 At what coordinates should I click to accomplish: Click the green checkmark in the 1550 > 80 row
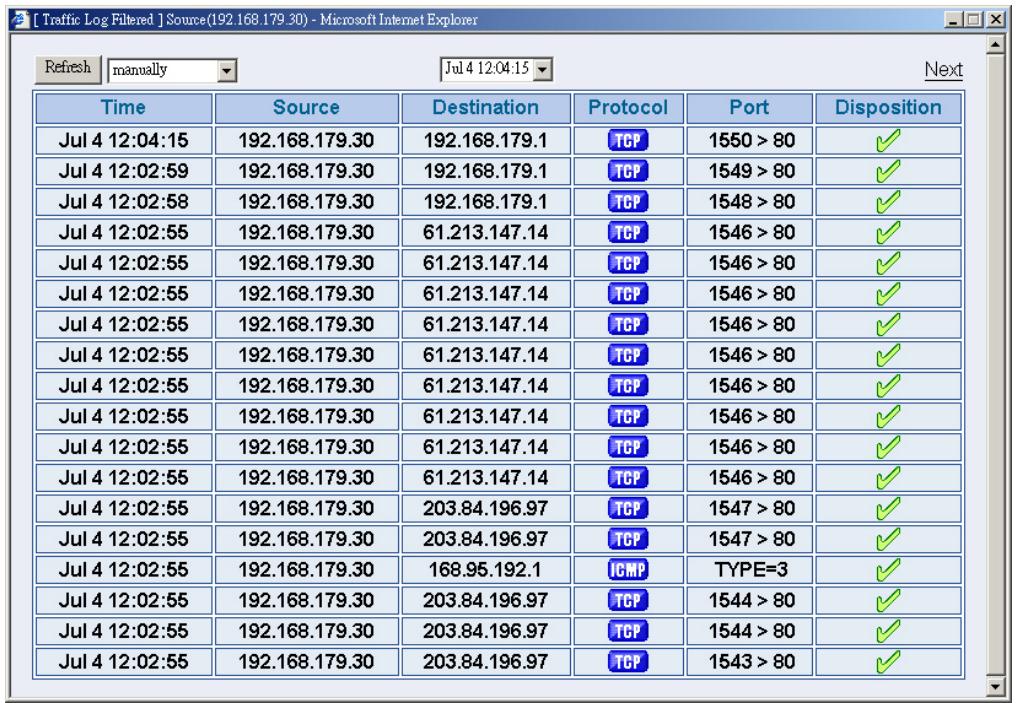point(888,140)
